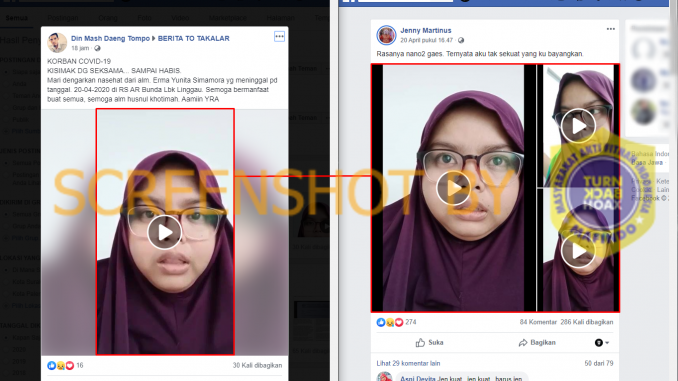
Task: Open the BERITA TO TAKALAR group link
Action: (x=193, y=38)
